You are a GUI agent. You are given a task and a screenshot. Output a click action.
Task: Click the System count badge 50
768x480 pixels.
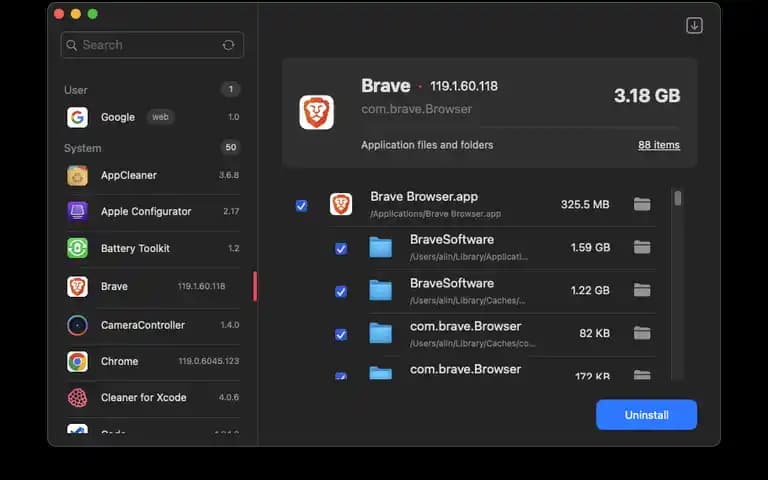tap(231, 147)
